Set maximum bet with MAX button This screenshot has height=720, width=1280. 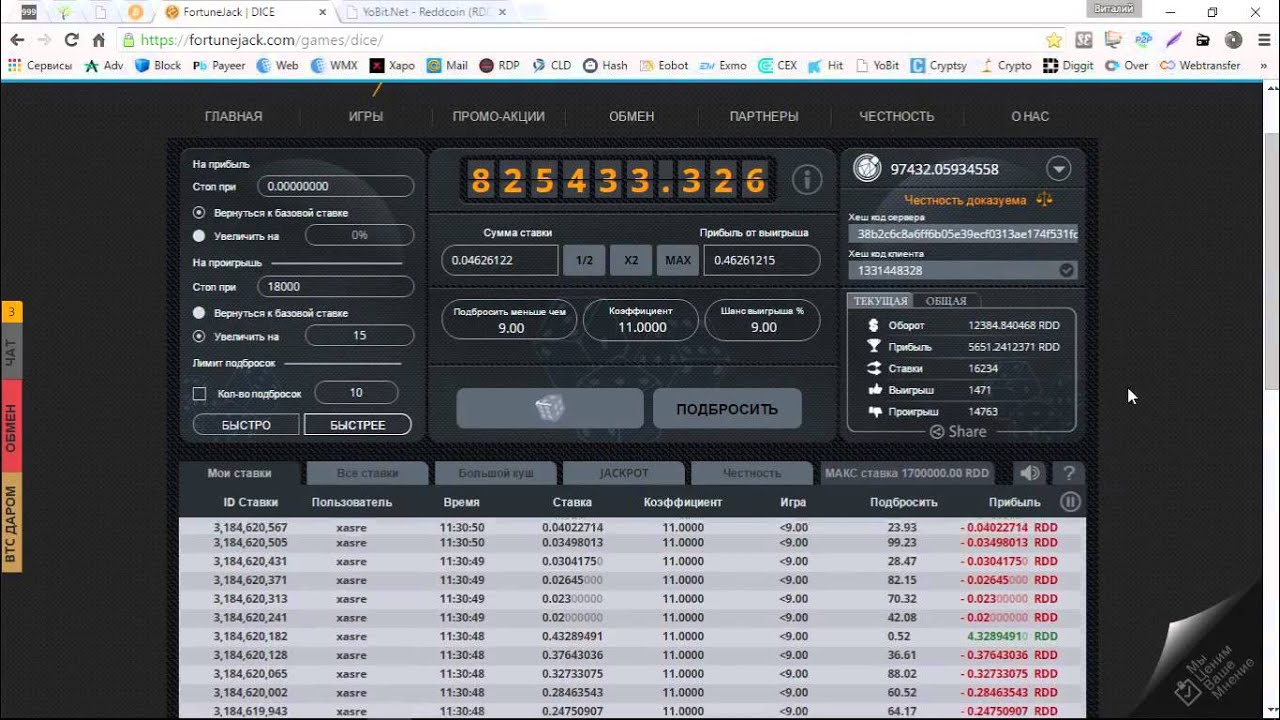click(x=678, y=260)
